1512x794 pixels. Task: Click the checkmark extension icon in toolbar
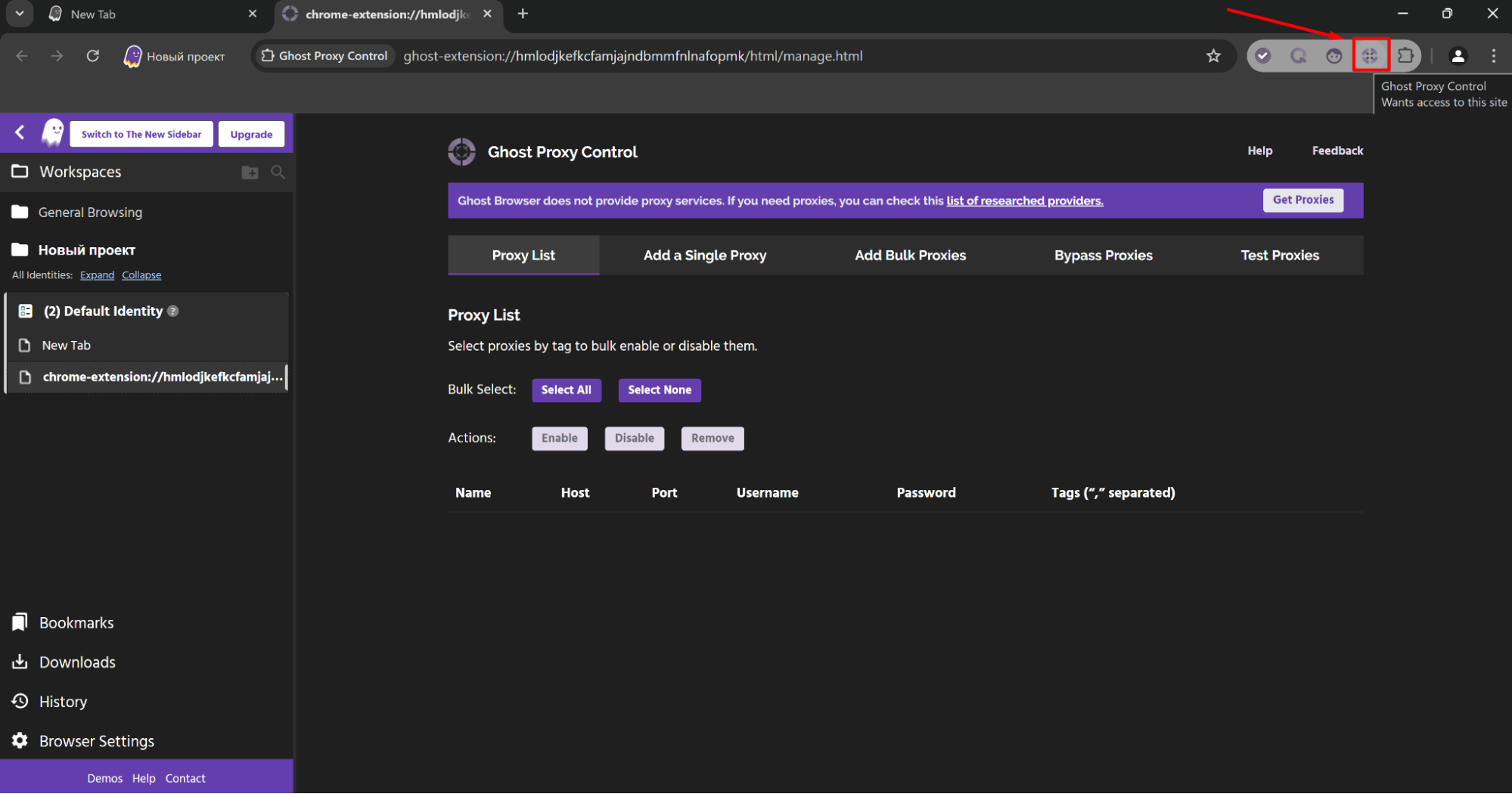(x=1262, y=56)
